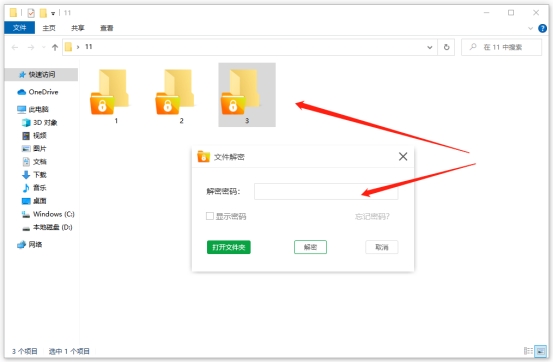Toggle 显示密码 checkbox
The width and height of the screenshot is (554, 362).
tap(210, 216)
